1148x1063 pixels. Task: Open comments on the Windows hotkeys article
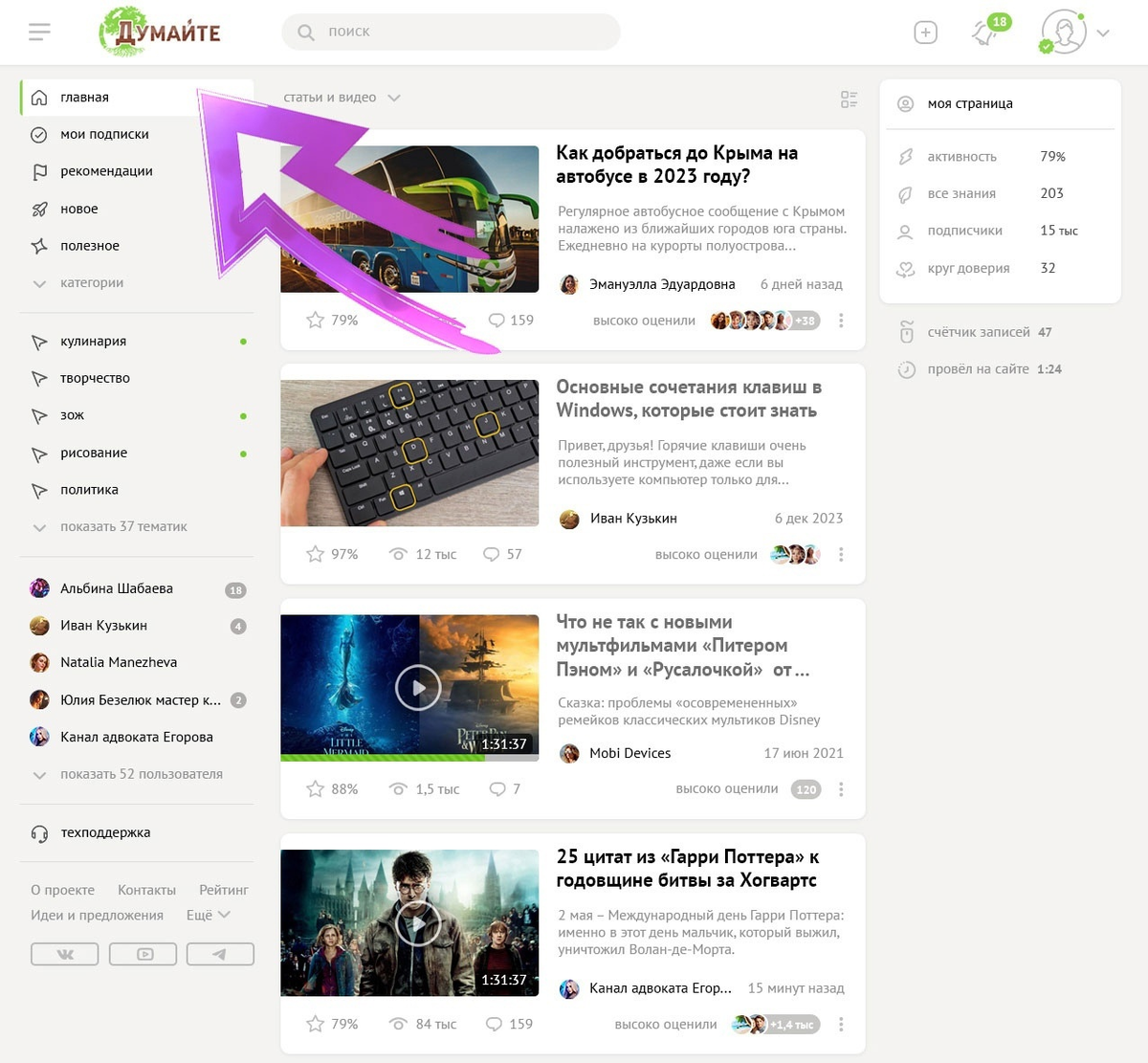click(502, 554)
